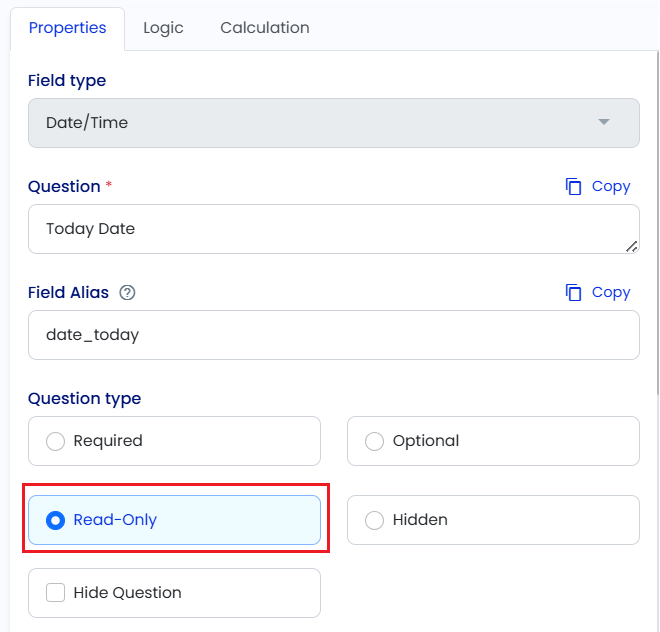Click the Copy link for Field Alias

[x=611, y=293]
